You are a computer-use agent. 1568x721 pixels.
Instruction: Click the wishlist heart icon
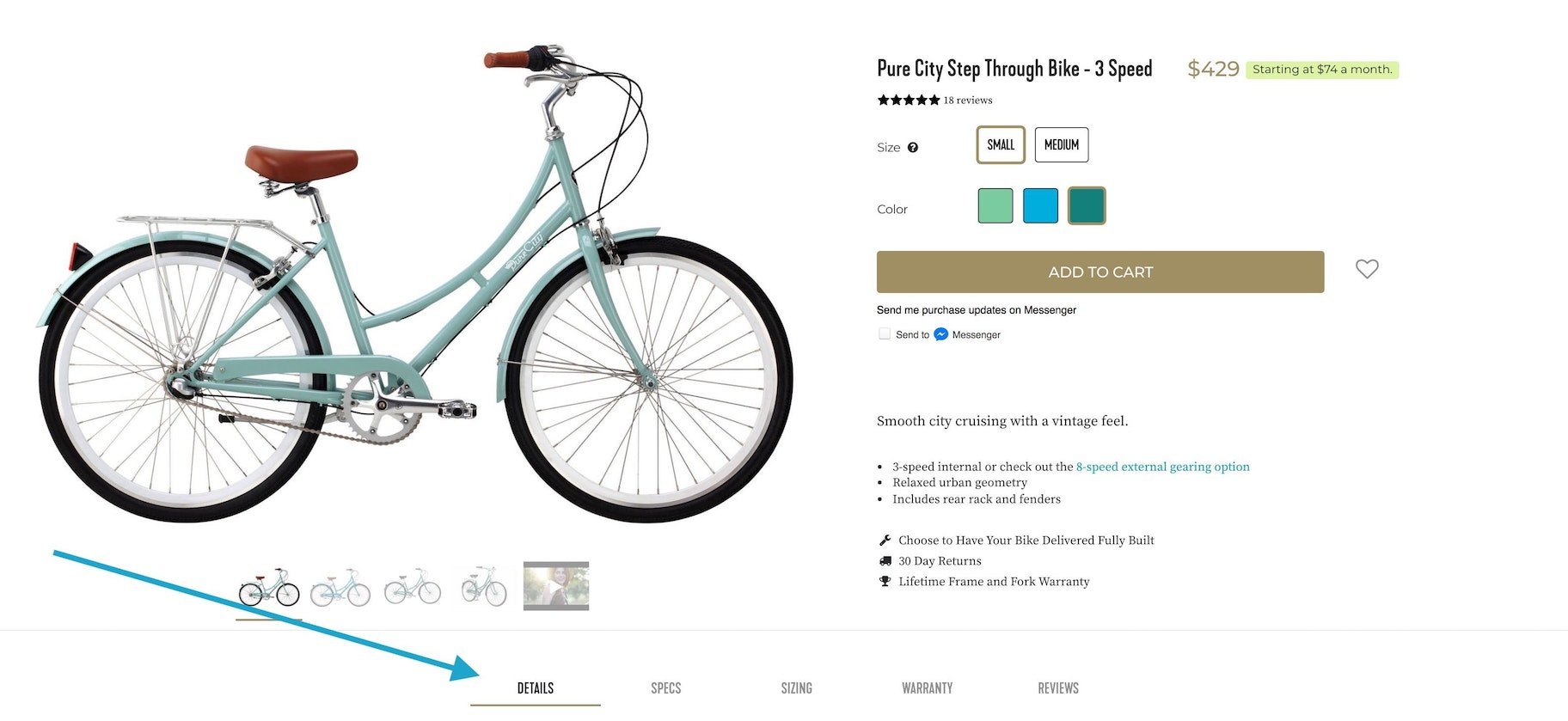point(1367,269)
